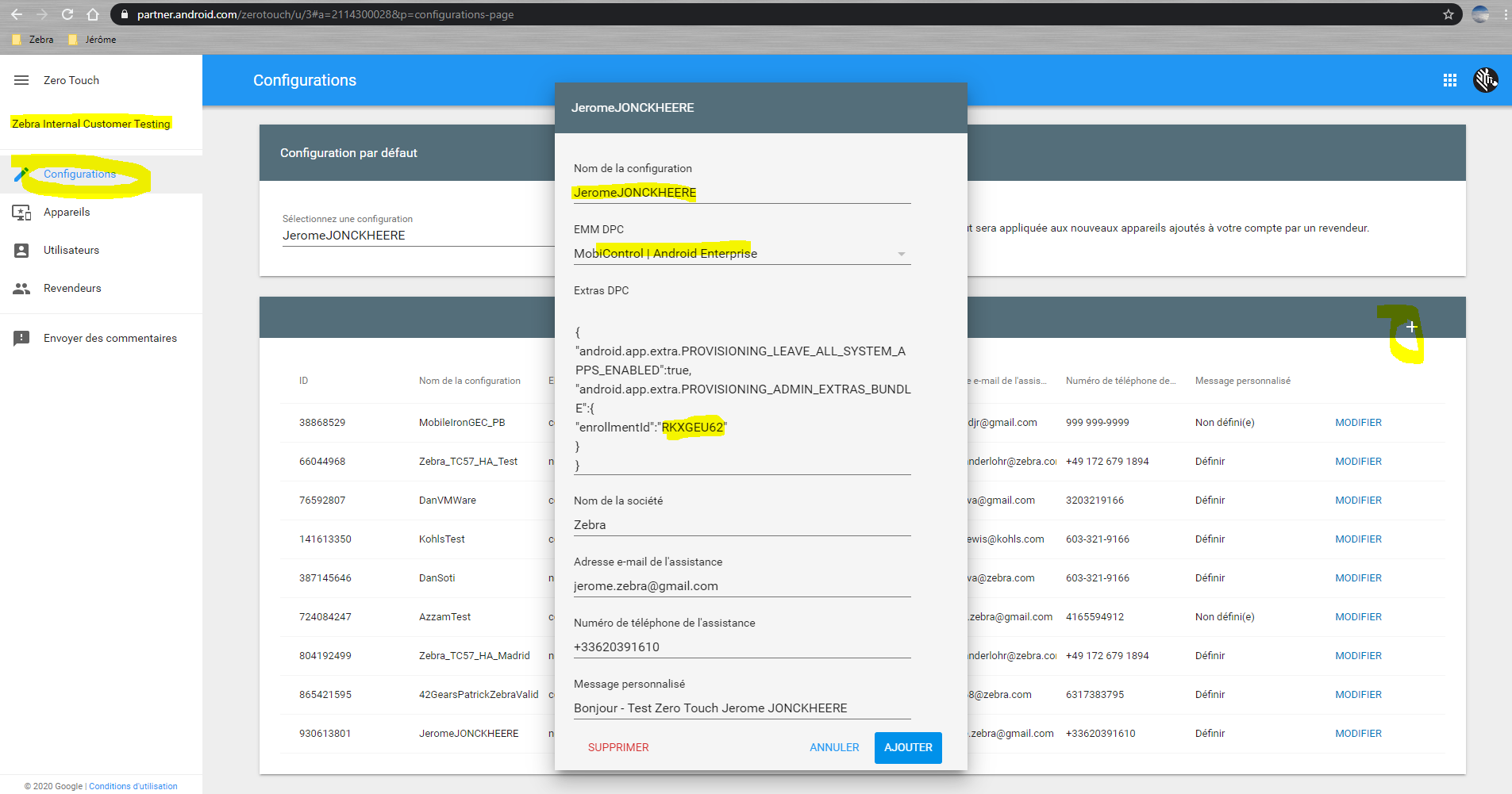Click the AJOUTER button
Image resolution: width=1512 pixels, height=794 pixels.
907,747
